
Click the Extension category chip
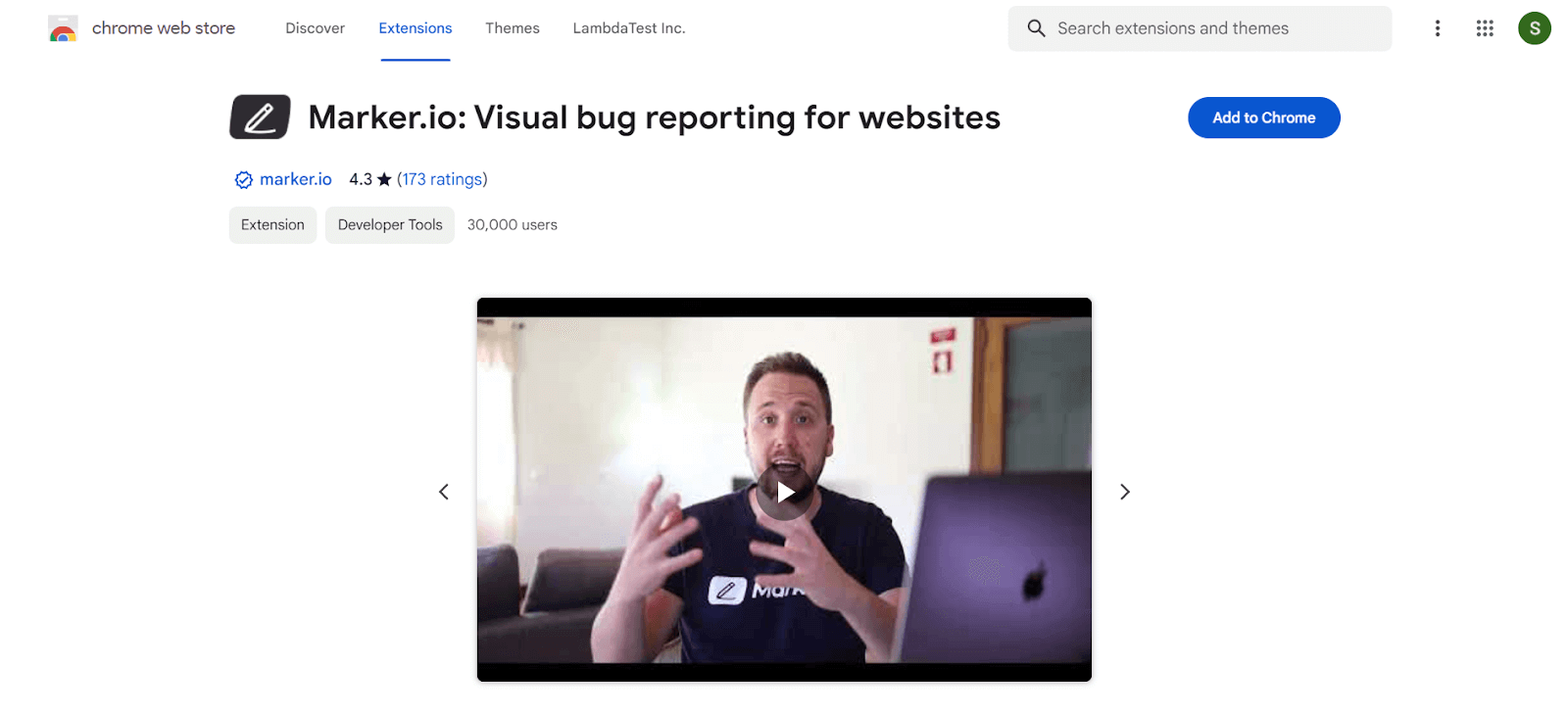coord(272,225)
